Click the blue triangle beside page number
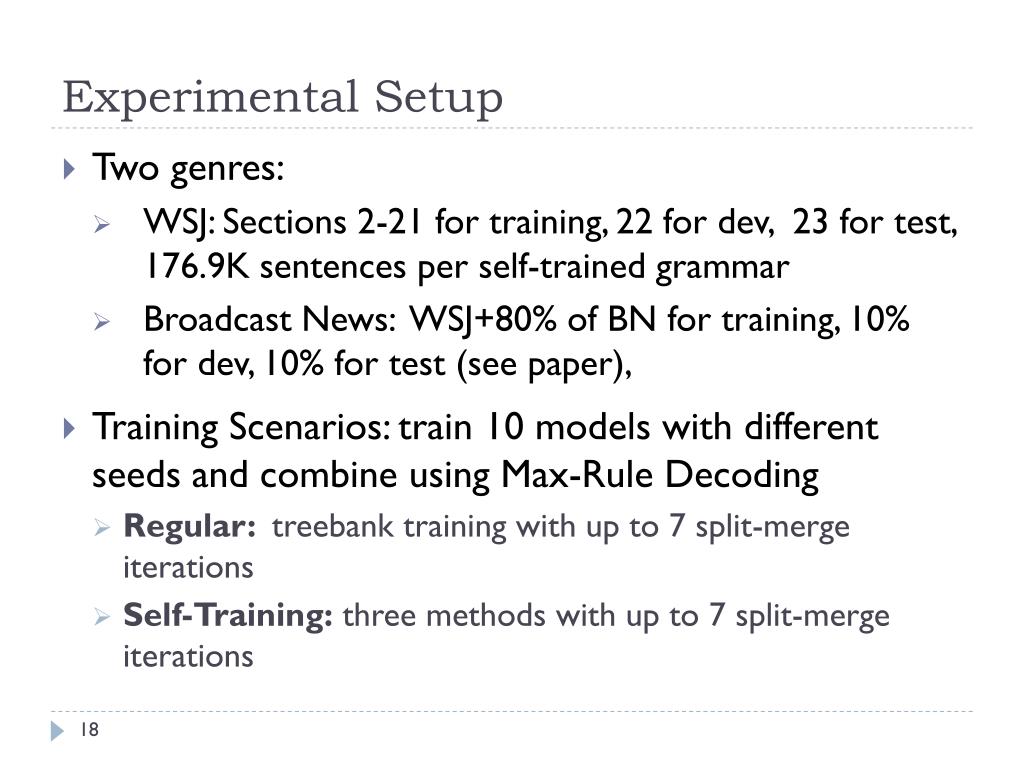Image resolution: width=1024 pixels, height=768 pixels. click(57, 731)
